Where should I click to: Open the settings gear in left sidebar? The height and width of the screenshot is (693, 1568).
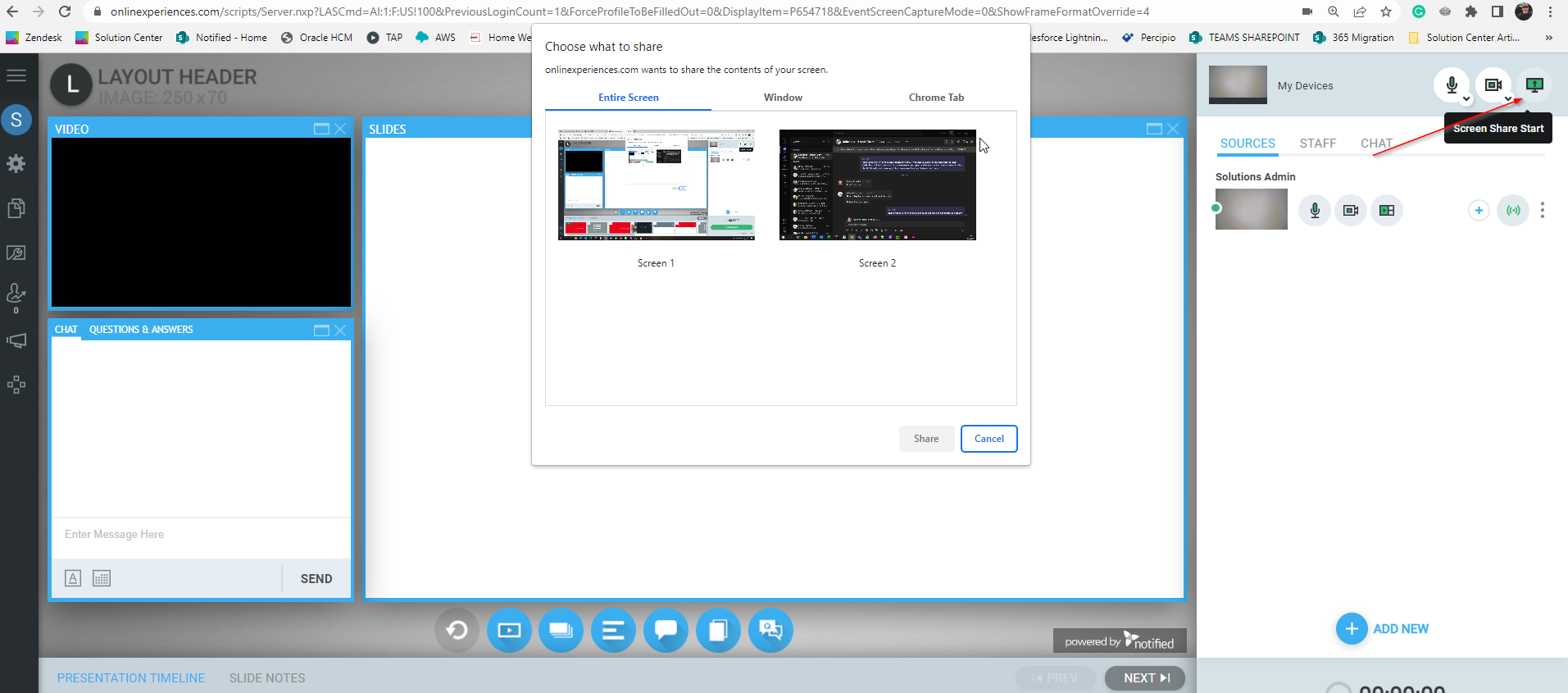(16, 164)
